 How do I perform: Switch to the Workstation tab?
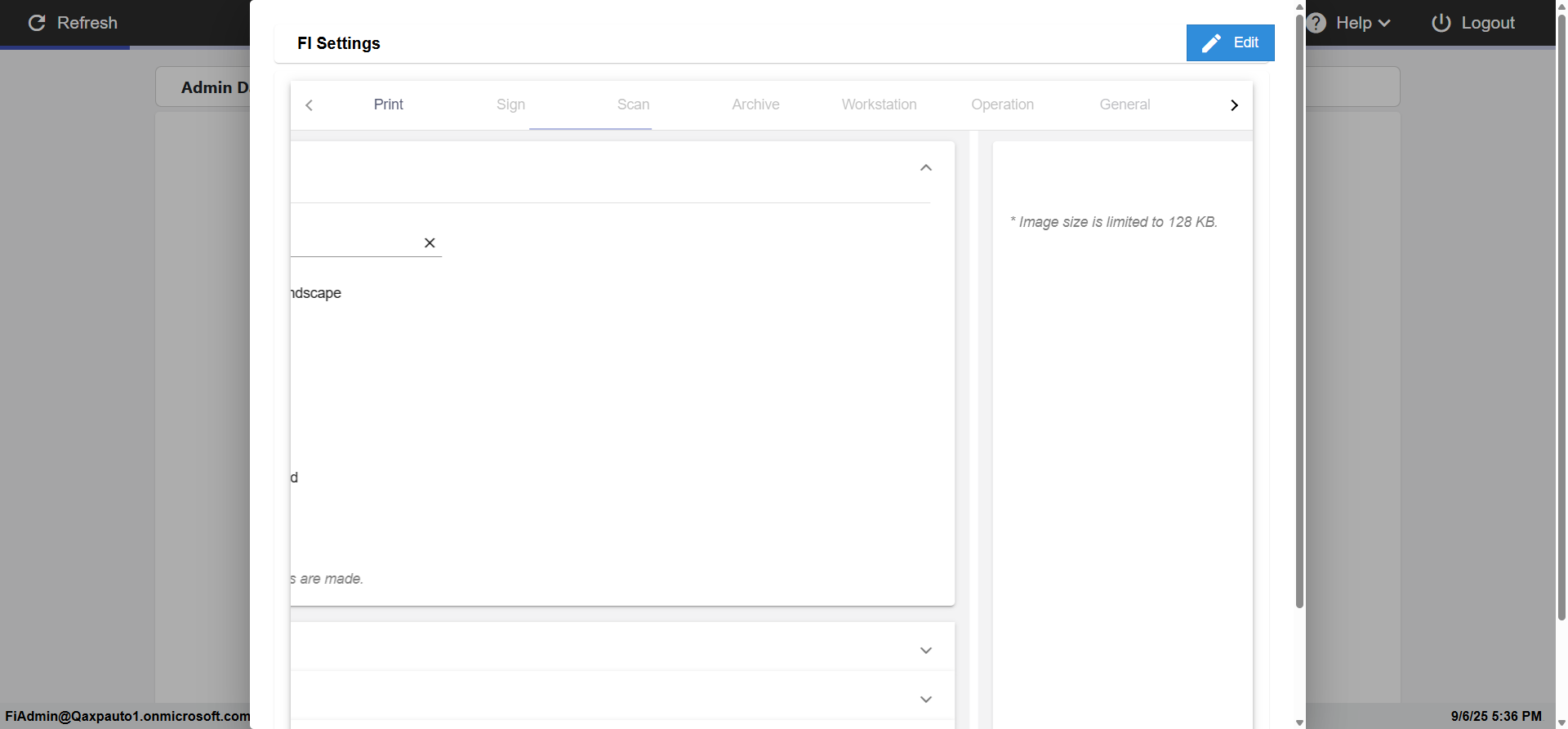(x=879, y=104)
